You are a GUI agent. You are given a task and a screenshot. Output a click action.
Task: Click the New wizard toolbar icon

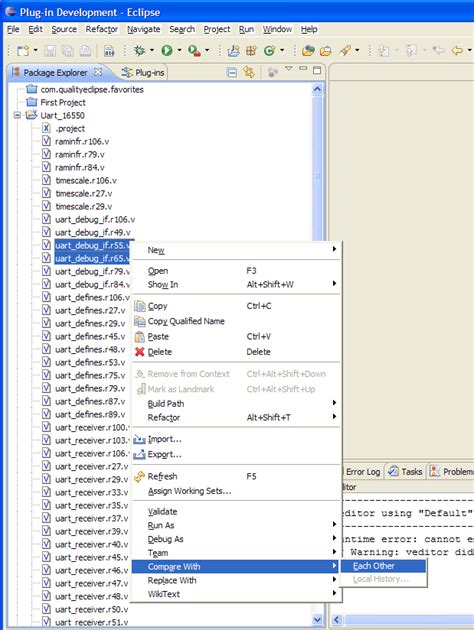23,51
